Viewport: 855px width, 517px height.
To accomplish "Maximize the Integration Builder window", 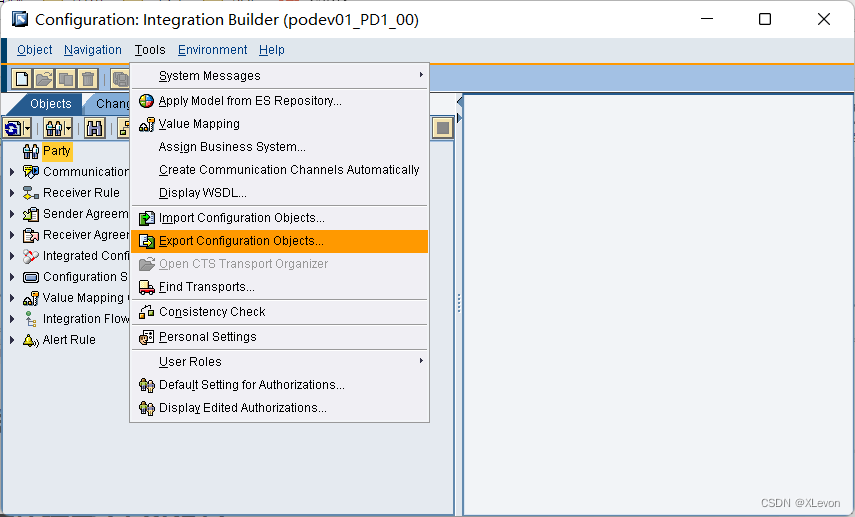I will pyautogui.click(x=765, y=20).
